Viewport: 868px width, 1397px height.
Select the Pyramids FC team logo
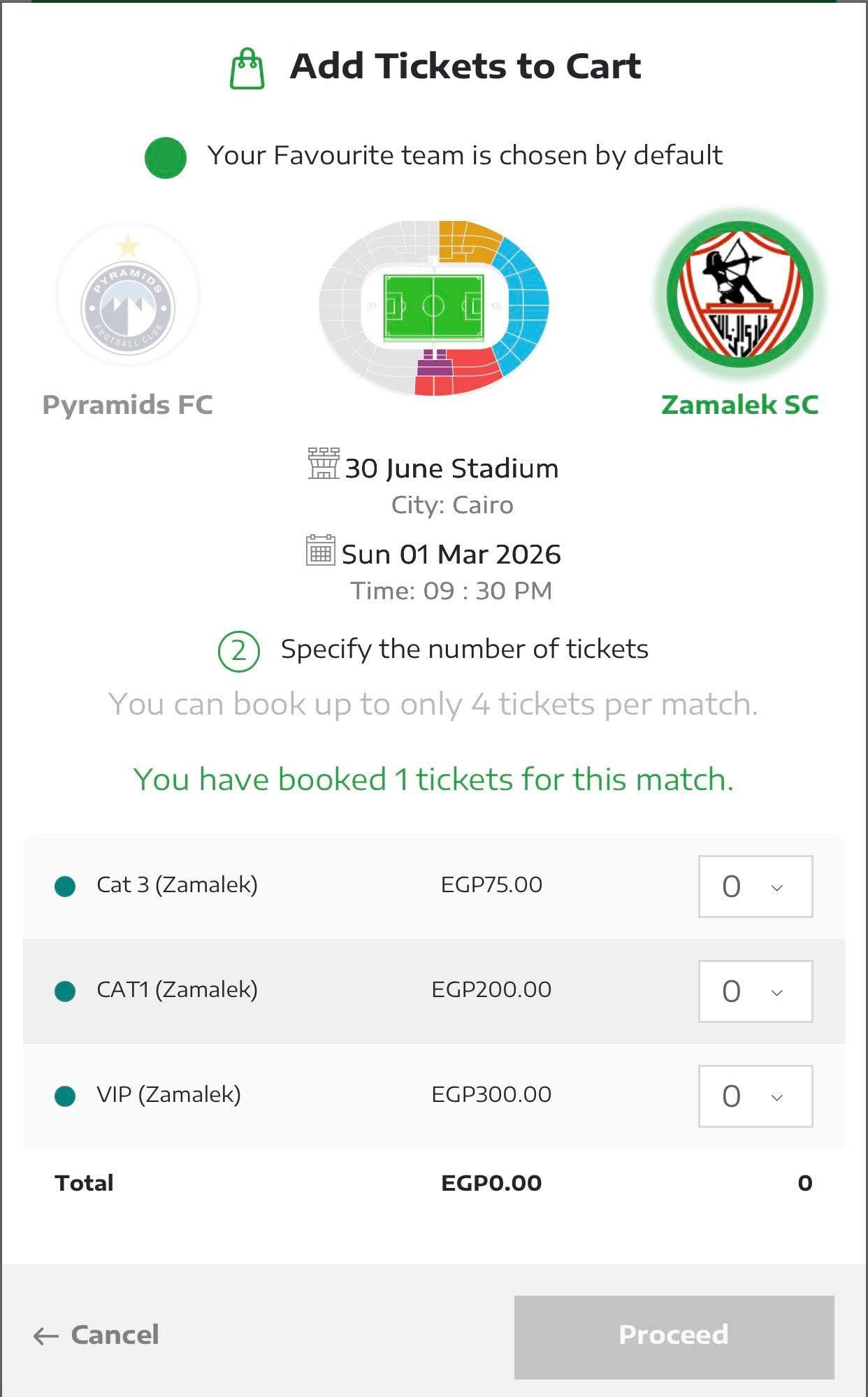click(128, 294)
